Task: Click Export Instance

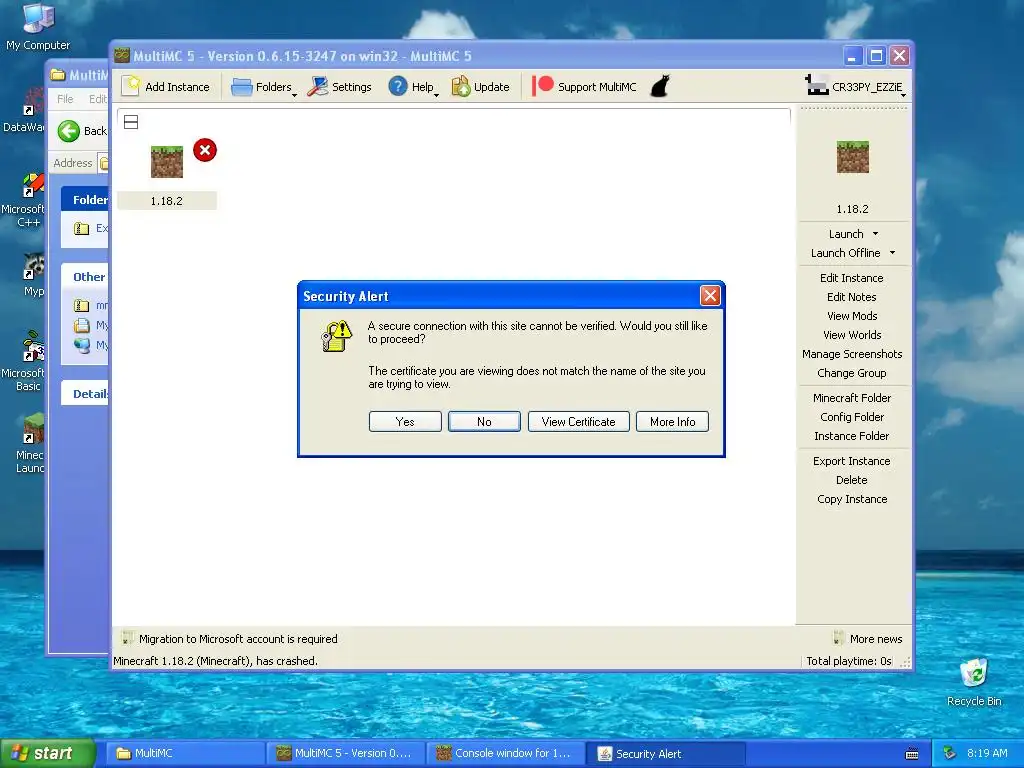Action: click(x=852, y=460)
